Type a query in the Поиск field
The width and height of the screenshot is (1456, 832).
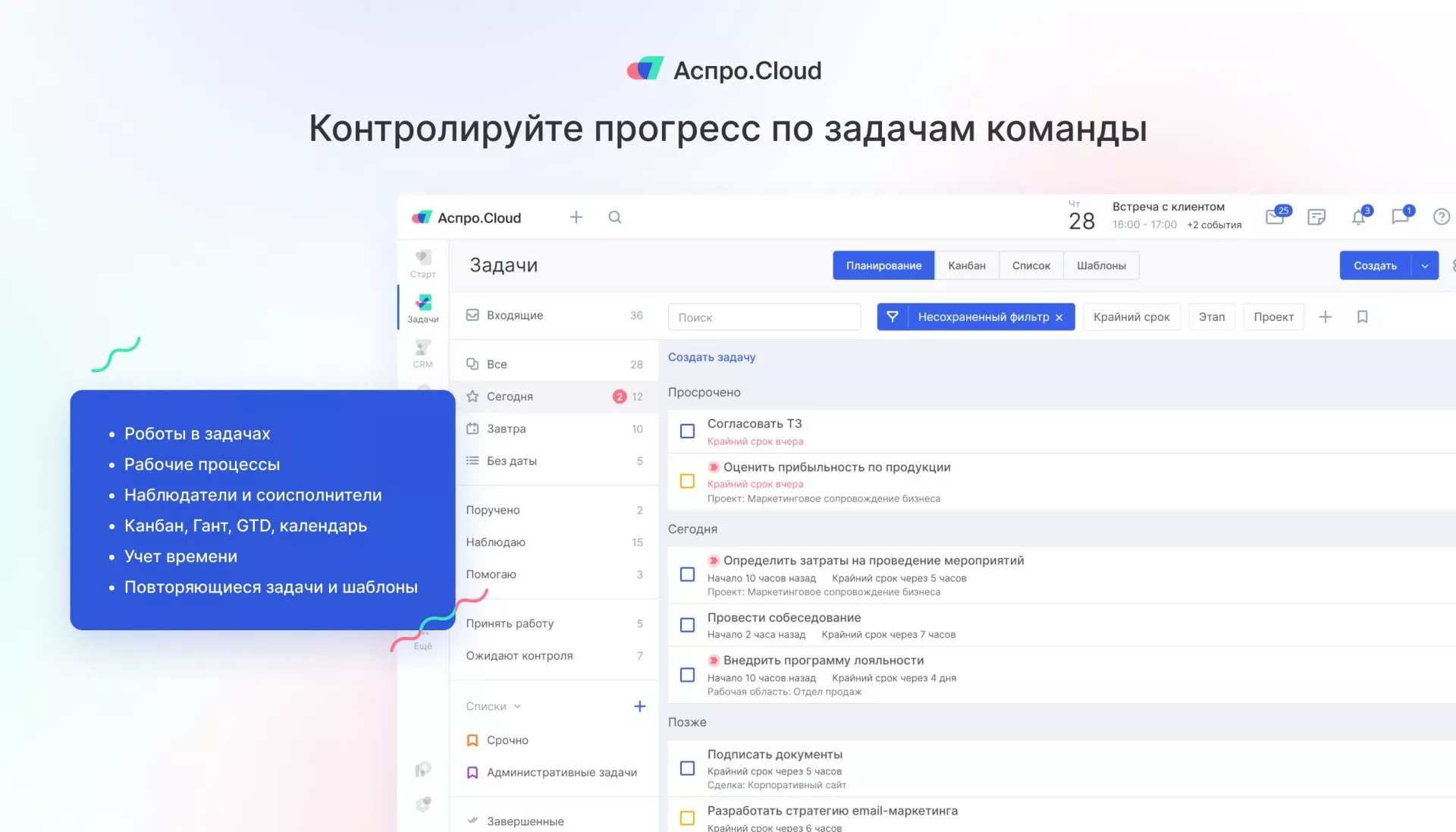pos(764,316)
